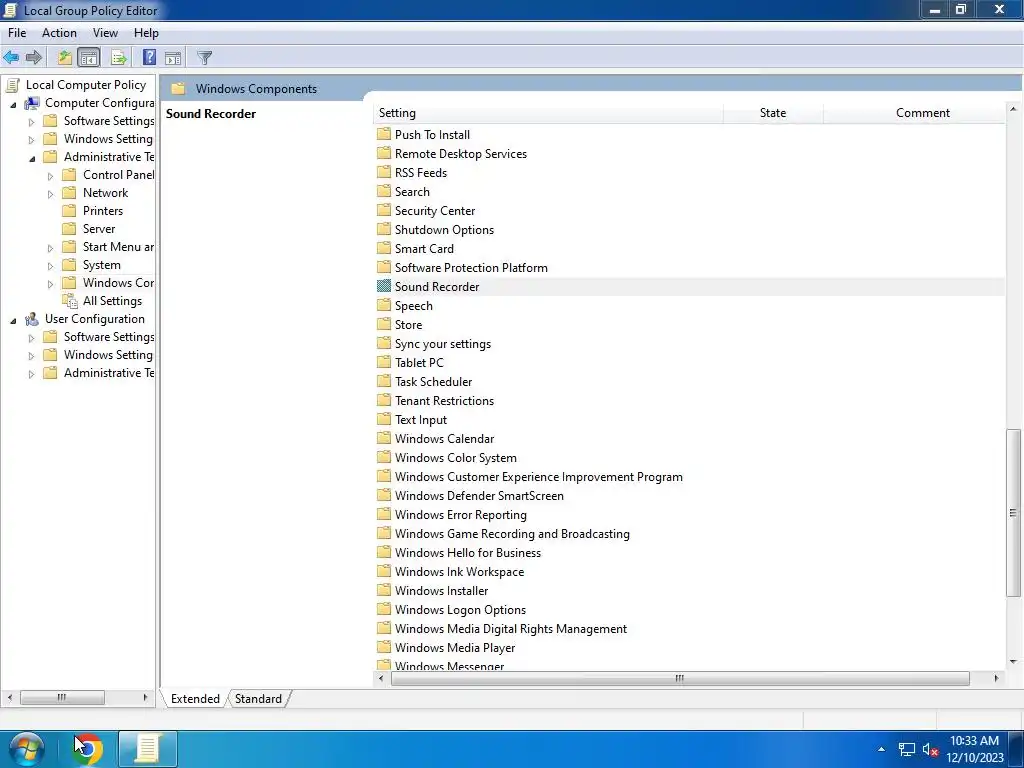
Task: Switch to the Extended tab
Action: (195, 698)
